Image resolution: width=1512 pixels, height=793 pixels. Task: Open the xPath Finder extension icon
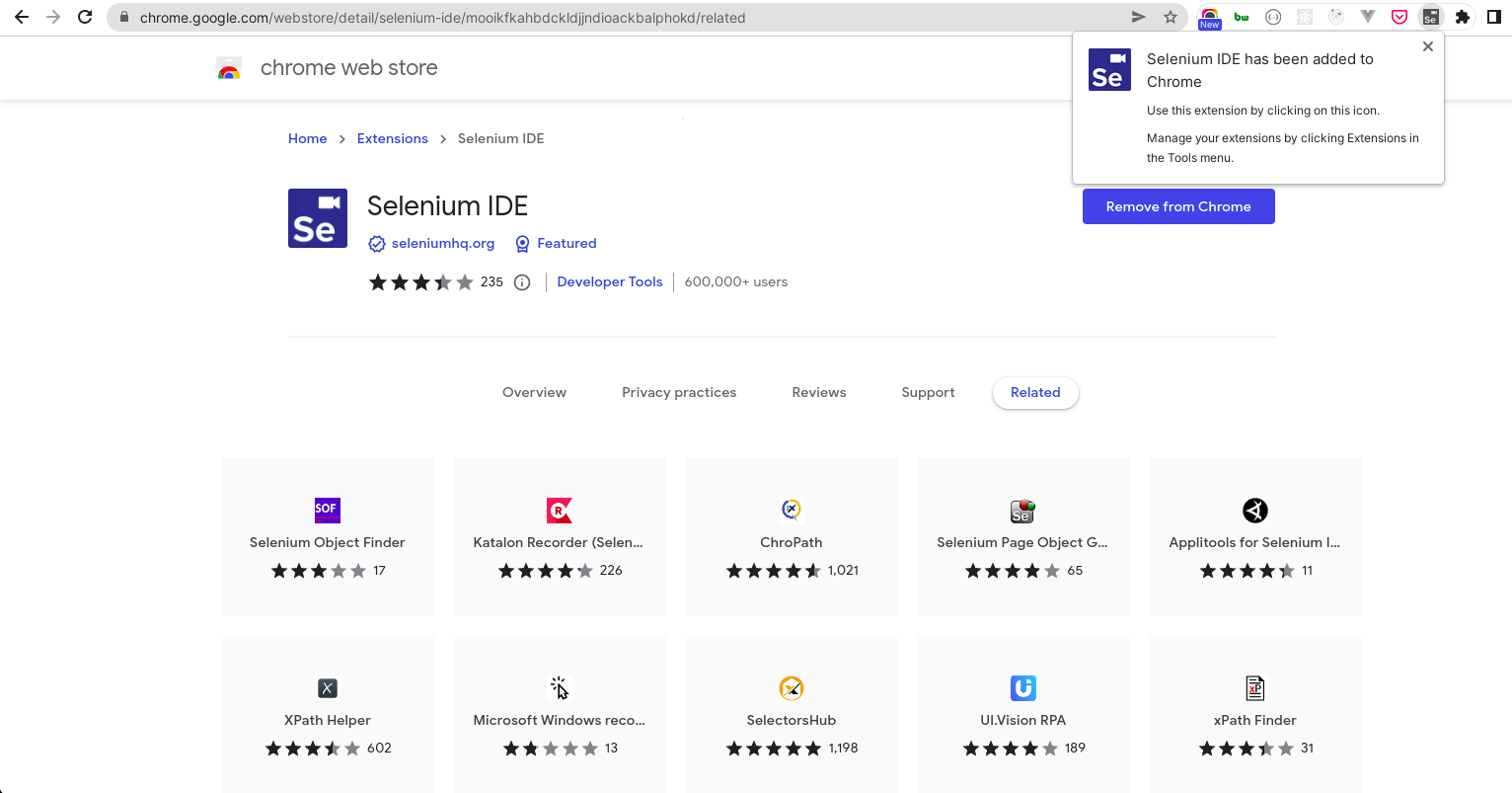tap(1254, 688)
